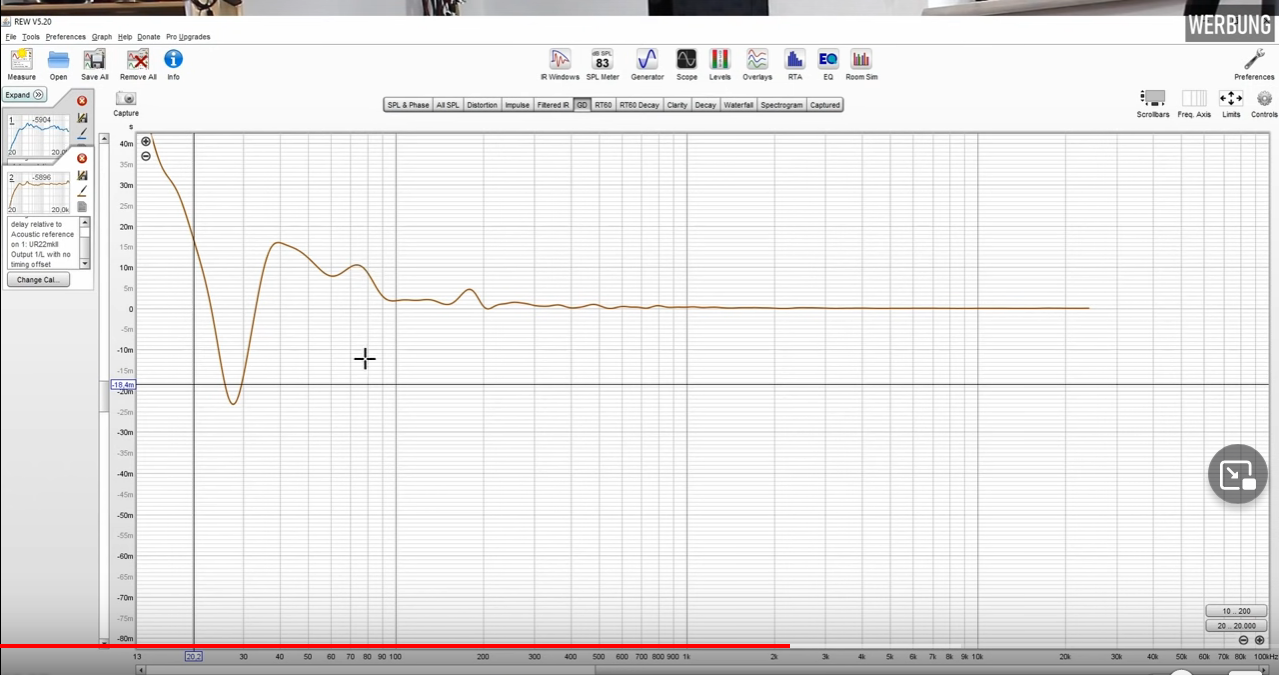This screenshot has height=675, width=1279.
Task: Capture the graph with camera icon
Action: click(x=126, y=101)
